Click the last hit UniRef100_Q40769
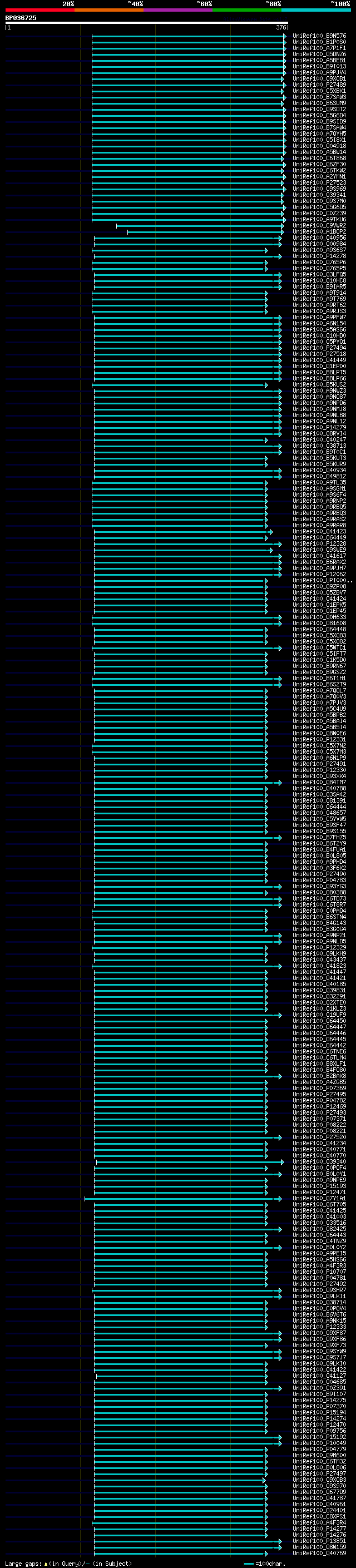 click(x=319, y=1553)
